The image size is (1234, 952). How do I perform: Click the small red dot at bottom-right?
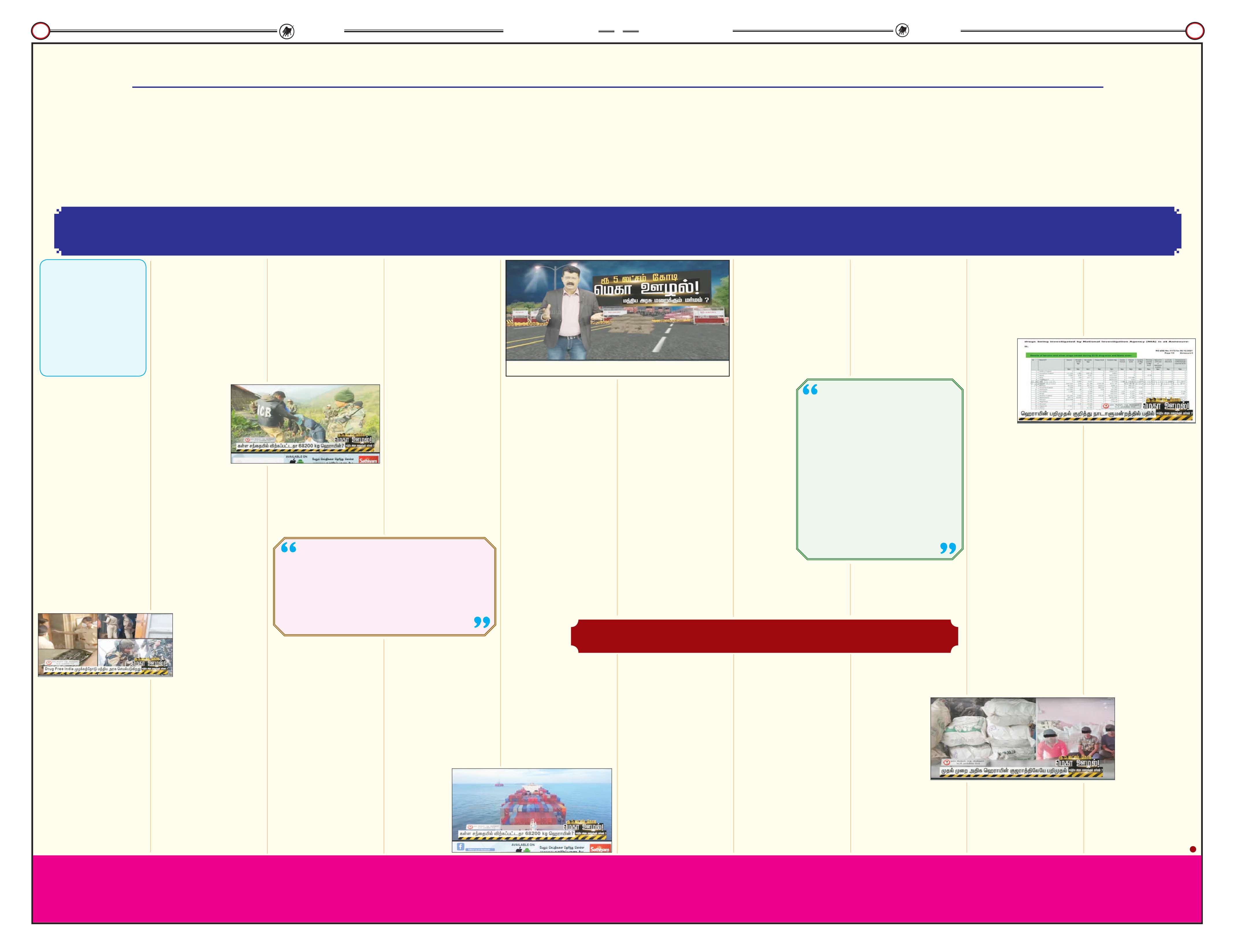[x=1193, y=849]
